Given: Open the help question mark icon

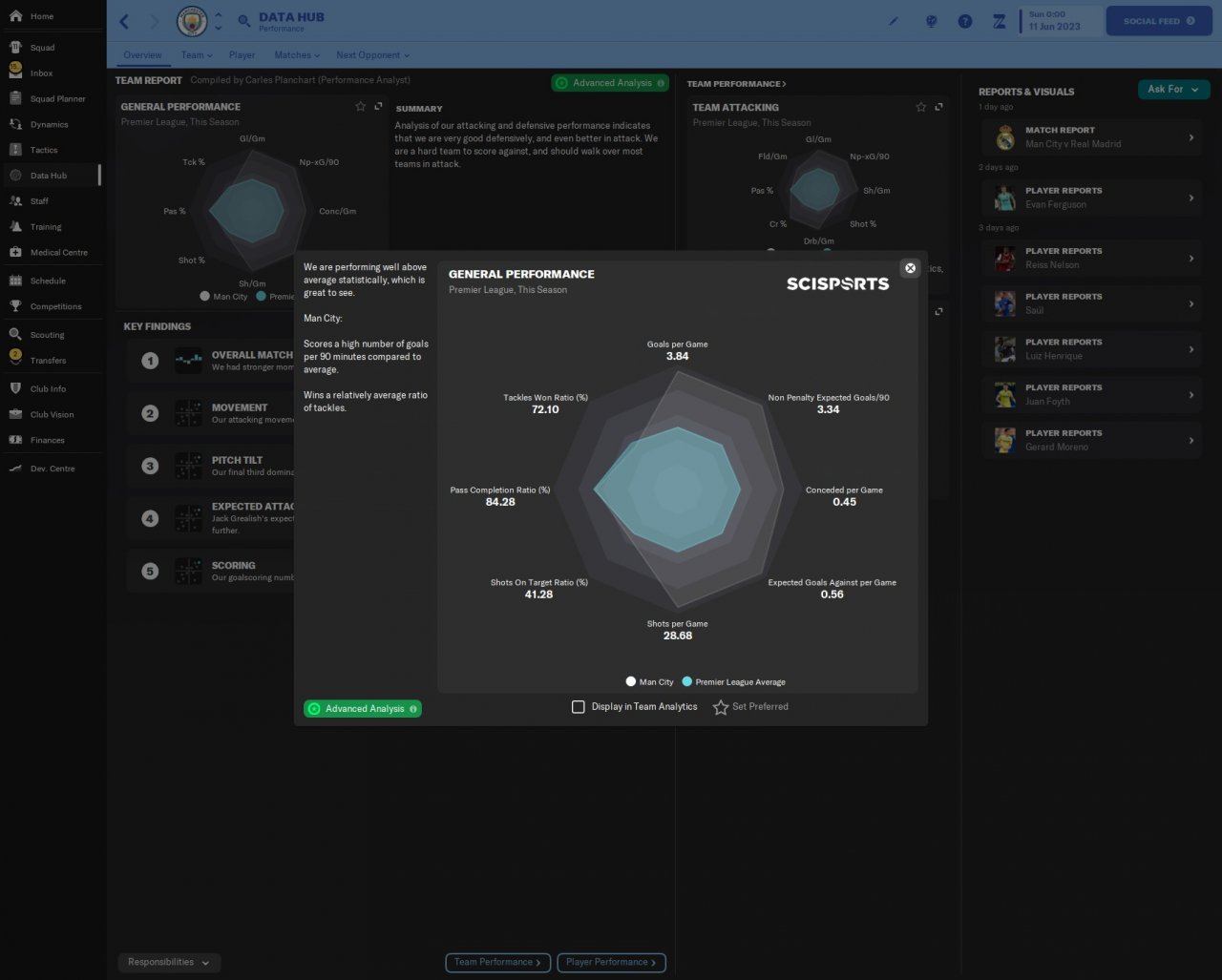Looking at the screenshot, I should 965,21.
